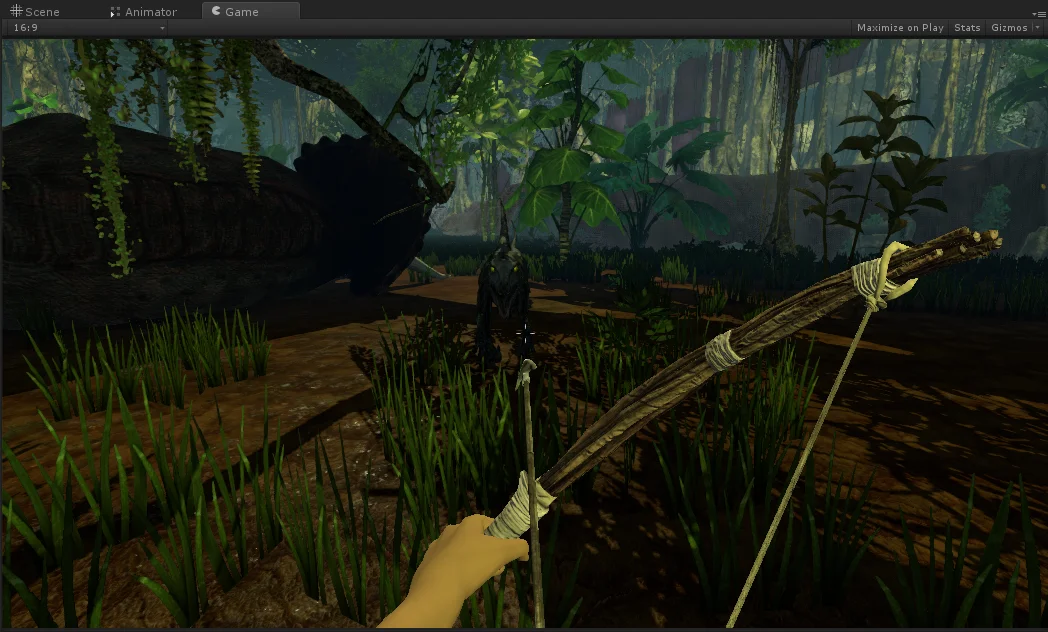Click the white crosshair in the game view

tap(525, 334)
